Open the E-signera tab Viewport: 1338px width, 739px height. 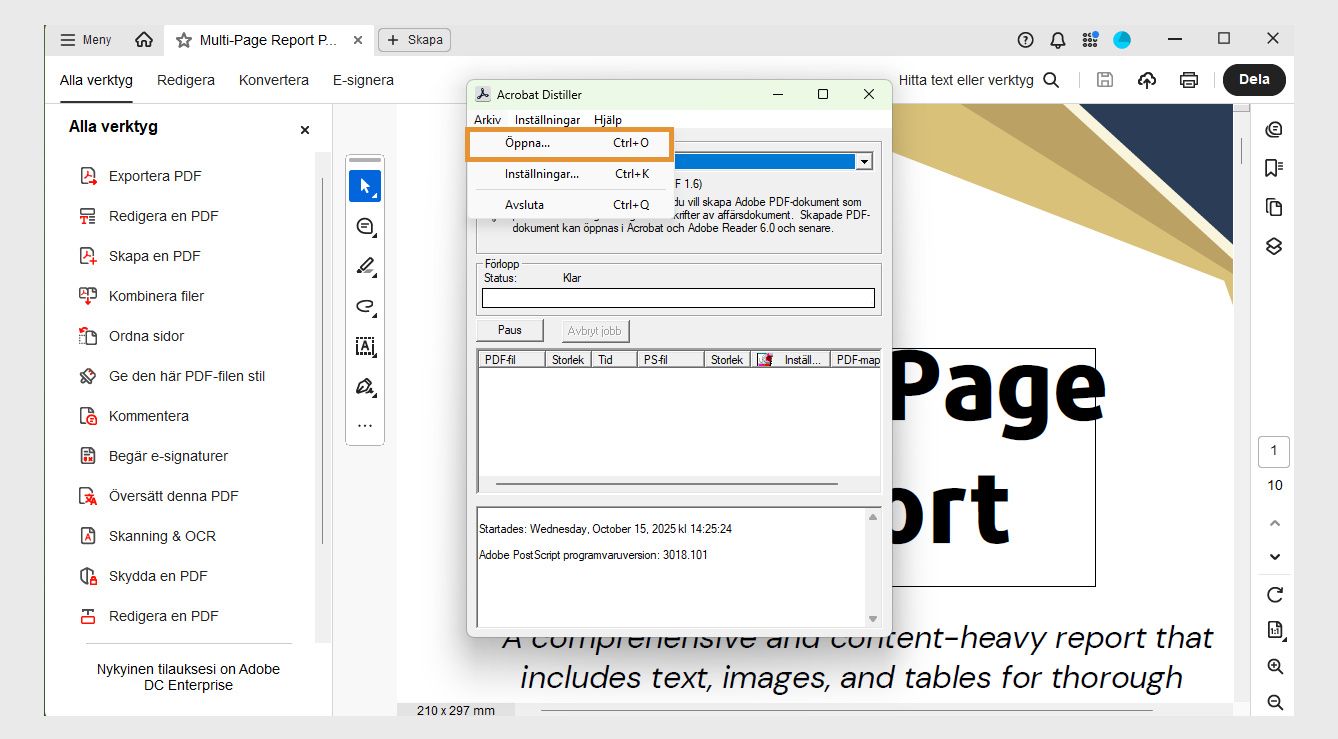coord(363,80)
